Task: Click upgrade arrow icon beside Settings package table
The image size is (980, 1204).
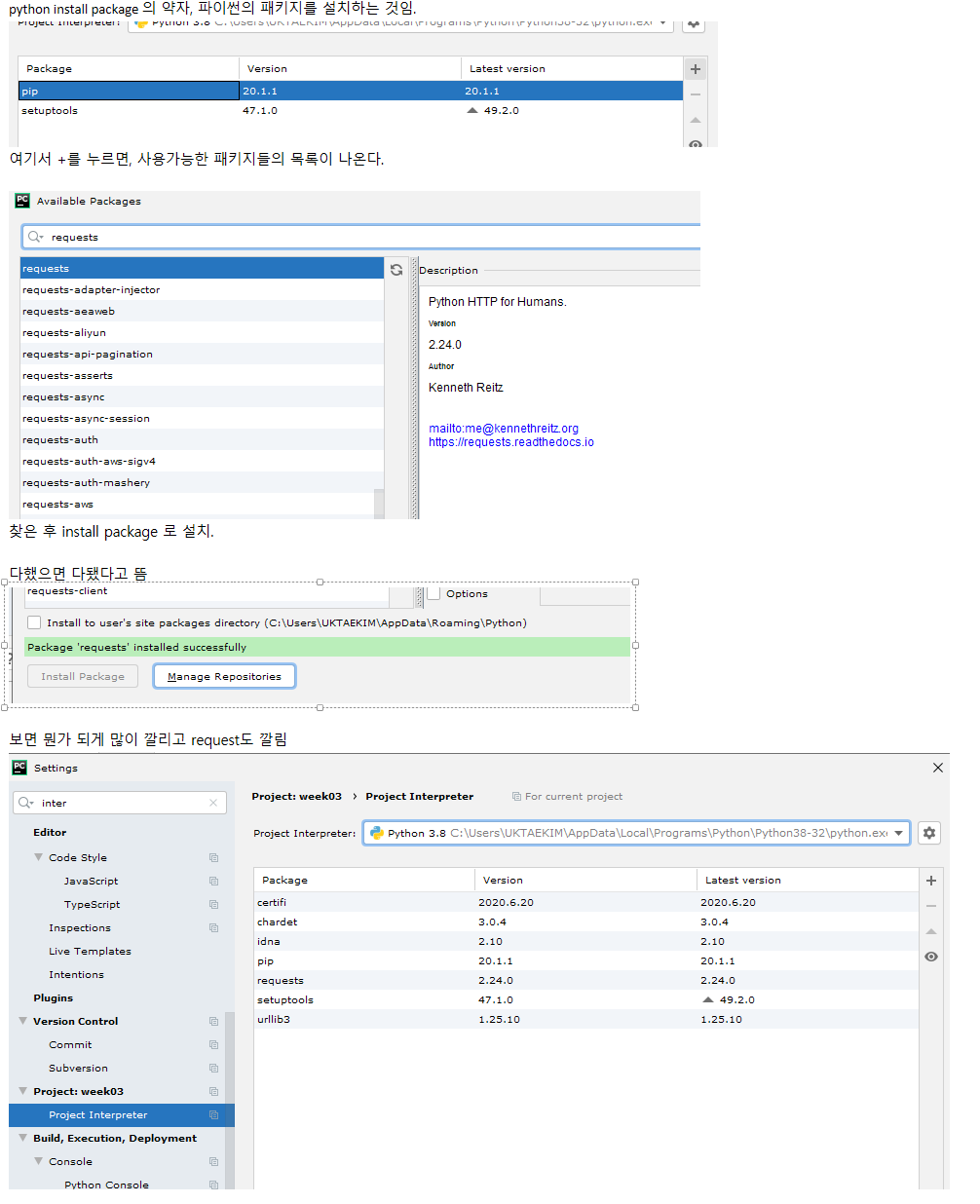Action: click(931, 931)
